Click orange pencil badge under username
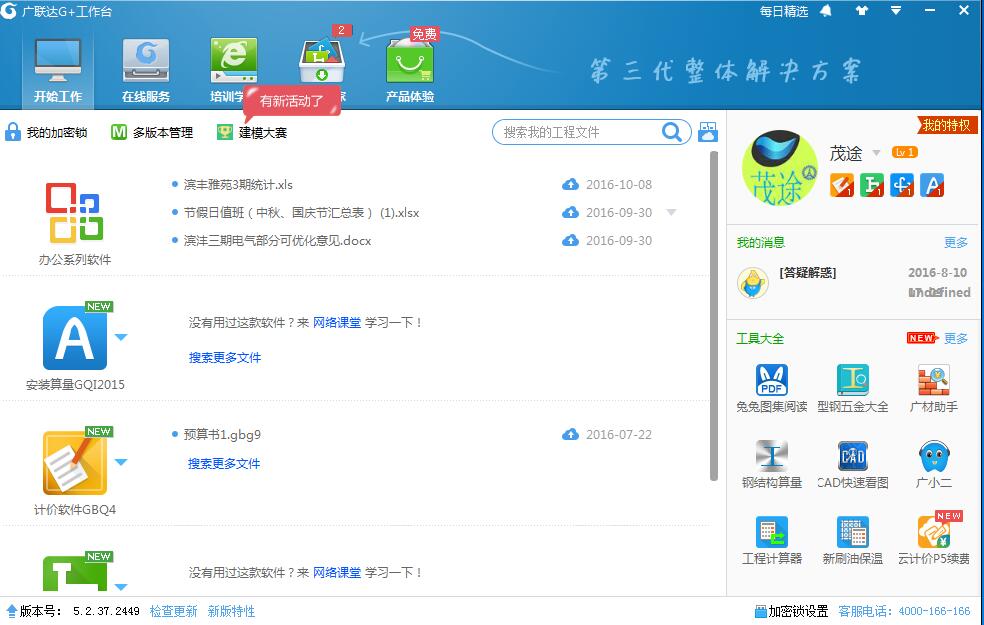 point(842,185)
